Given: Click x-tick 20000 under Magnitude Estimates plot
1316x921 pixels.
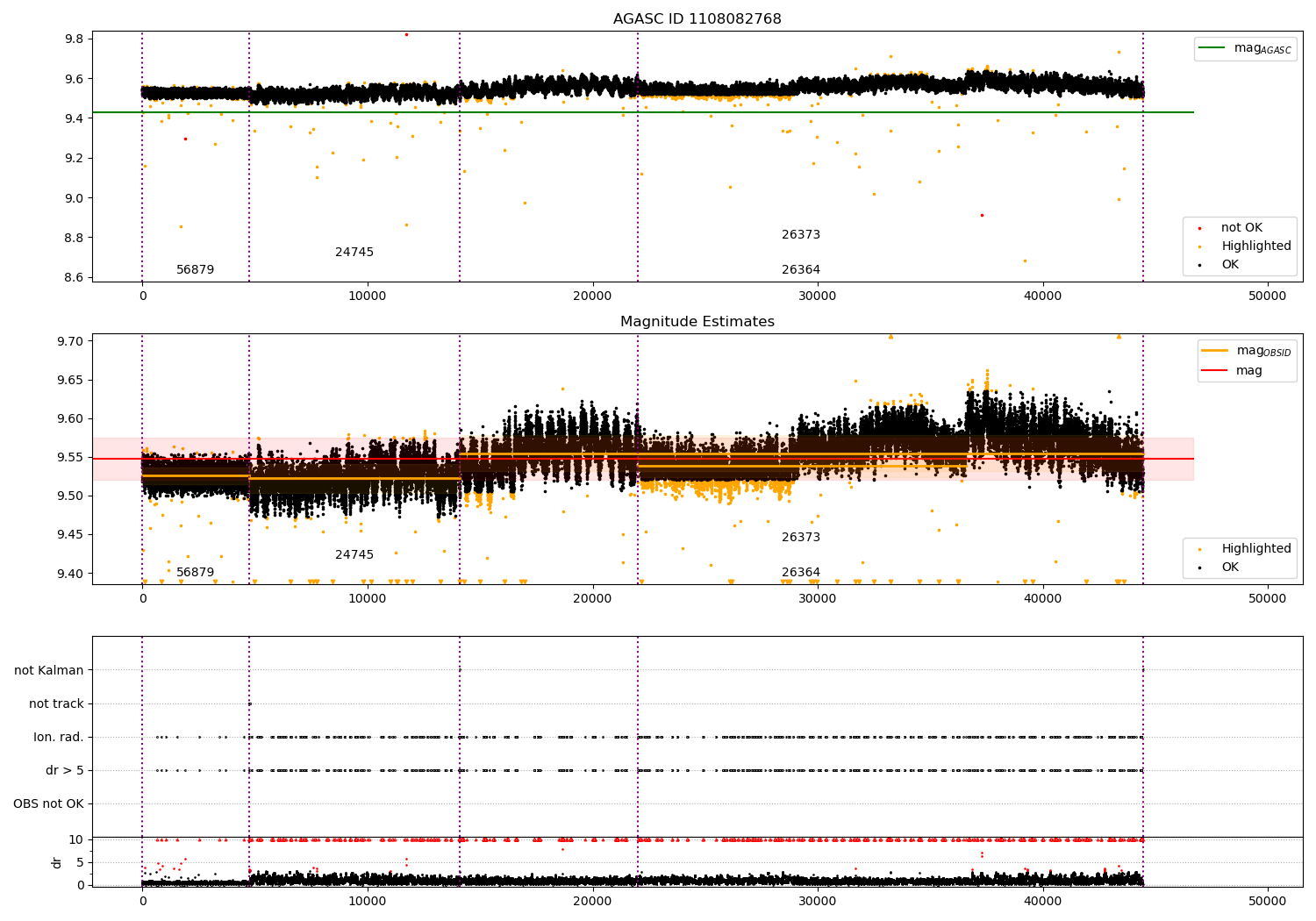Looking at the screenshot, I should click(592, 599).
